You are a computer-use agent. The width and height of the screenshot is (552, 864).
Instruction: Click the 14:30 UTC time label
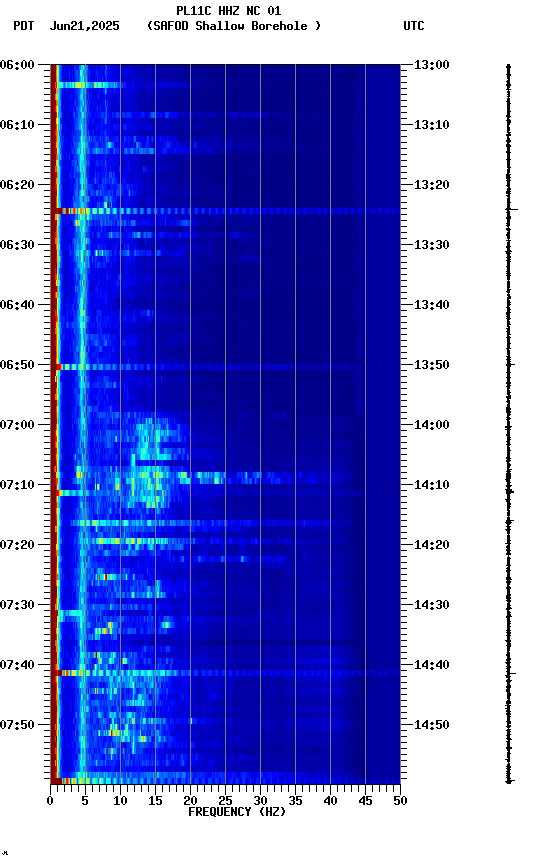tap(432, 605)
